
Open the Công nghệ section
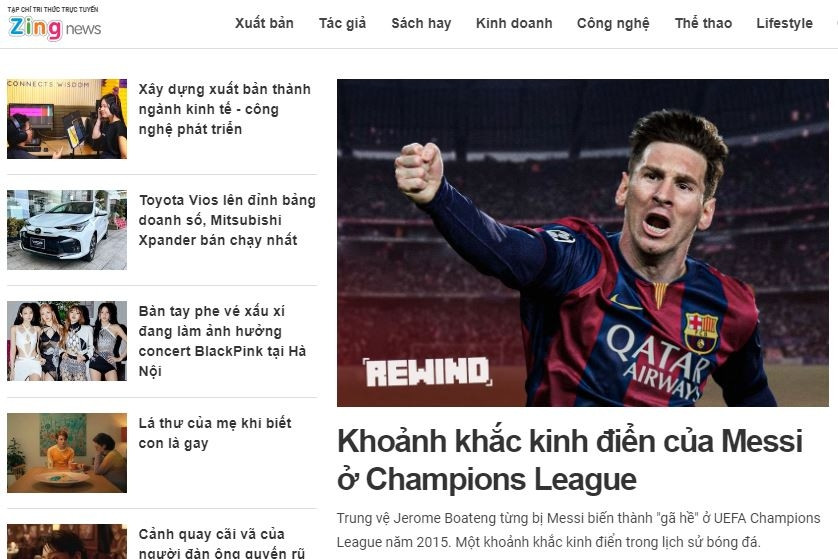pyautogui.click(x=613, y=24)
